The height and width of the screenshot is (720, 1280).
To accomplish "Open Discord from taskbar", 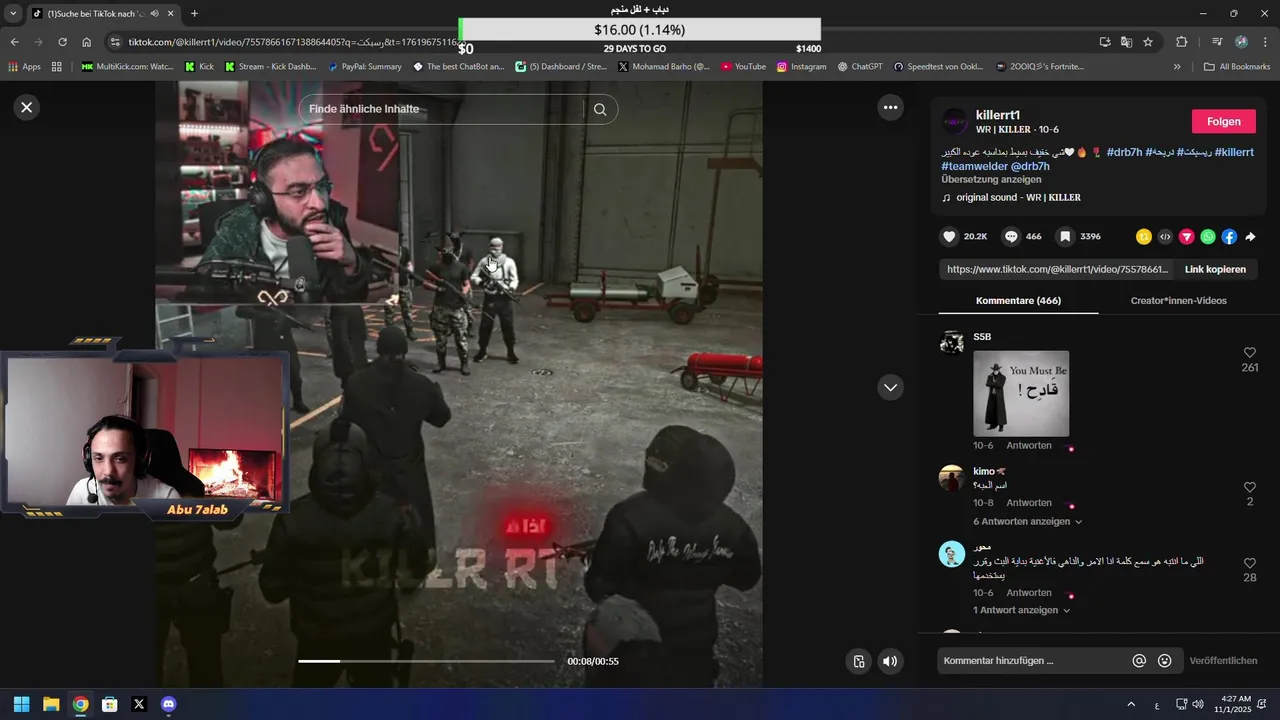I will 168,704.
